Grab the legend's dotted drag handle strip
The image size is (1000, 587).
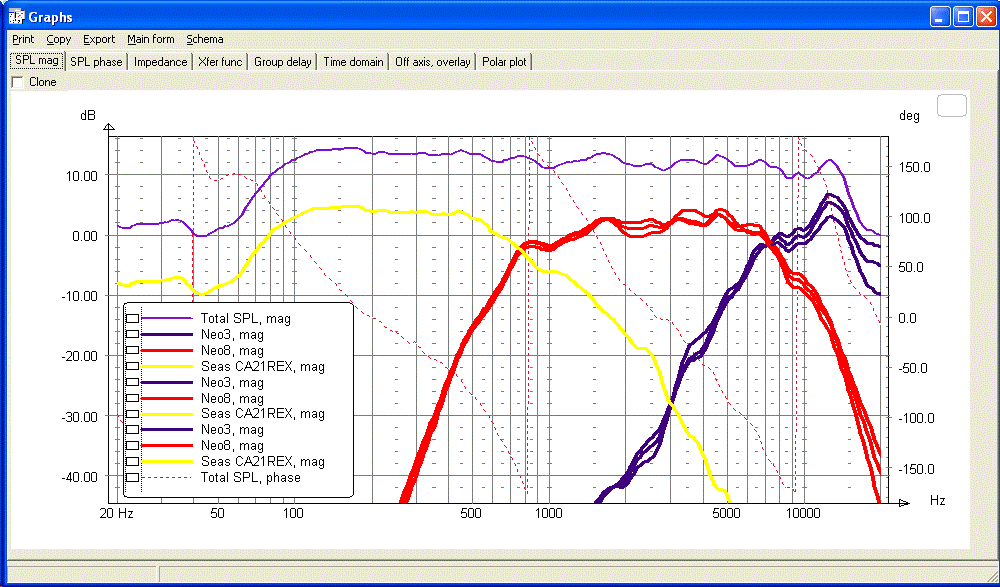(133, 399)
